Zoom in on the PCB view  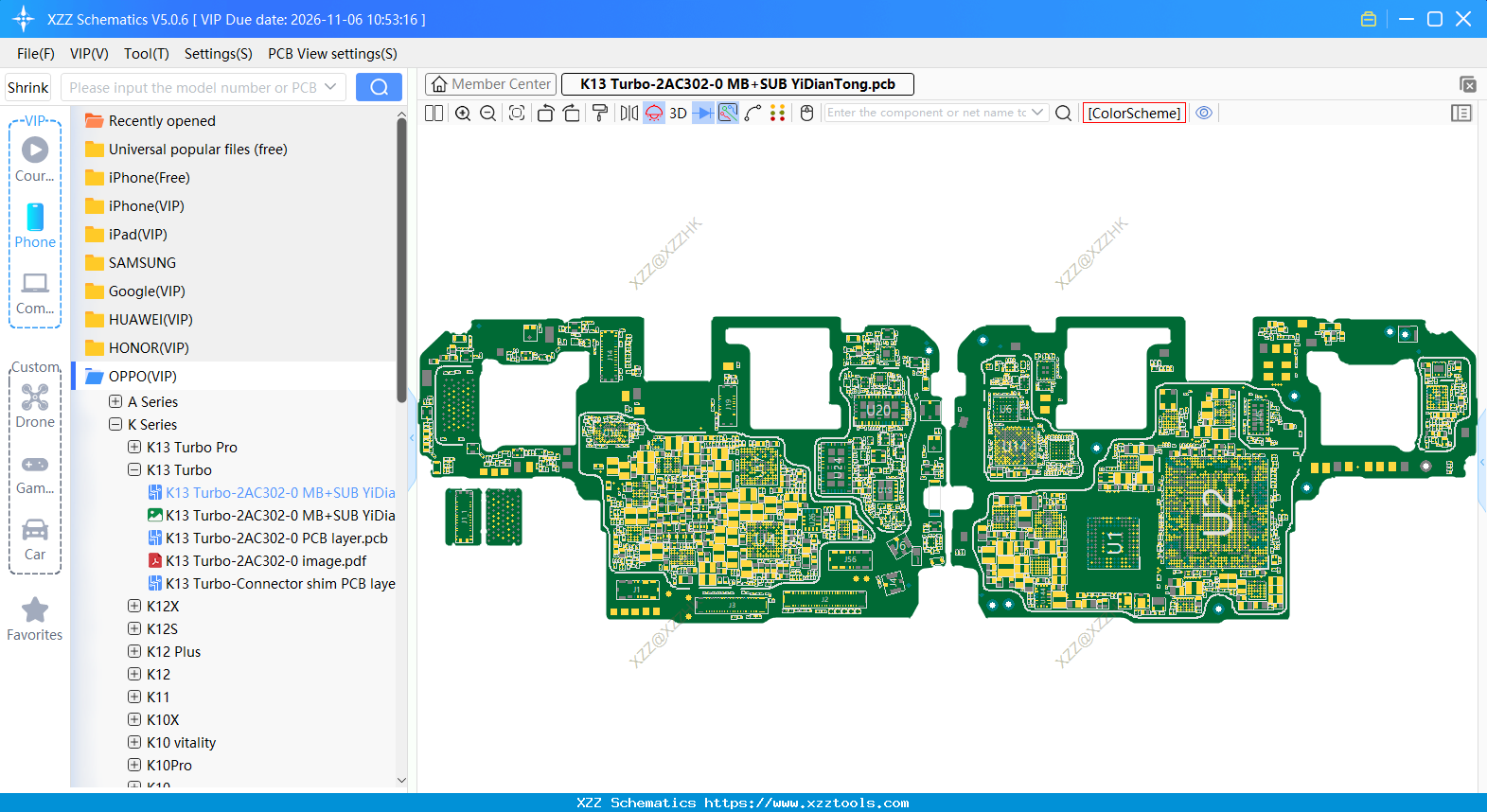coord(463,113)
